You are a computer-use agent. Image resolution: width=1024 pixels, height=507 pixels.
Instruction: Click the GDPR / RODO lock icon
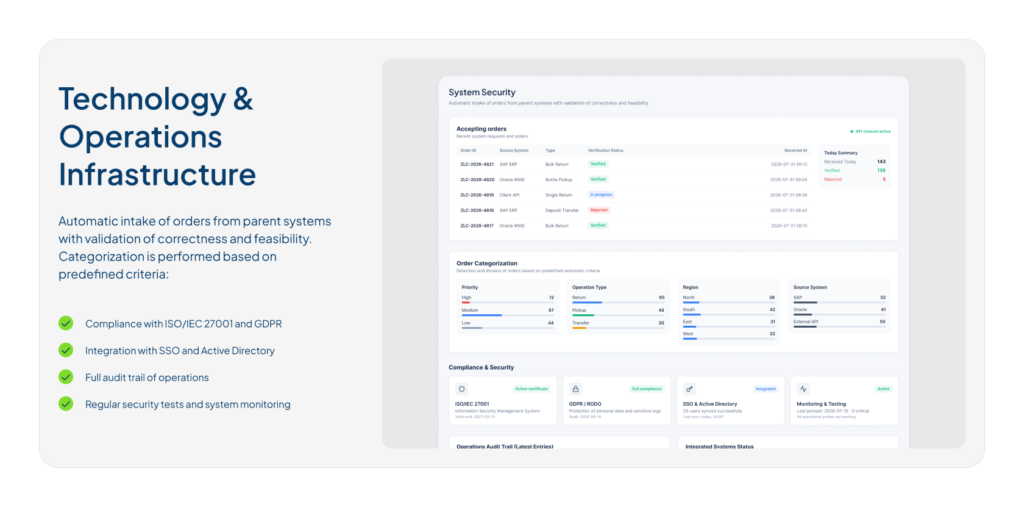[x=575, y=389]
